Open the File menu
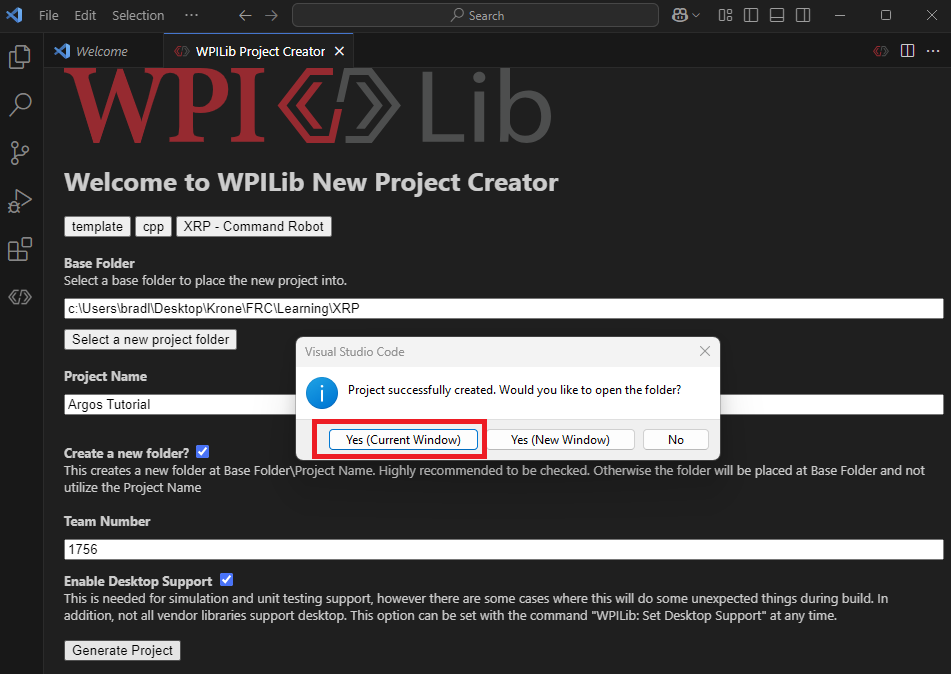The width and height of the screenshot is (951, 674). [48, 15]
